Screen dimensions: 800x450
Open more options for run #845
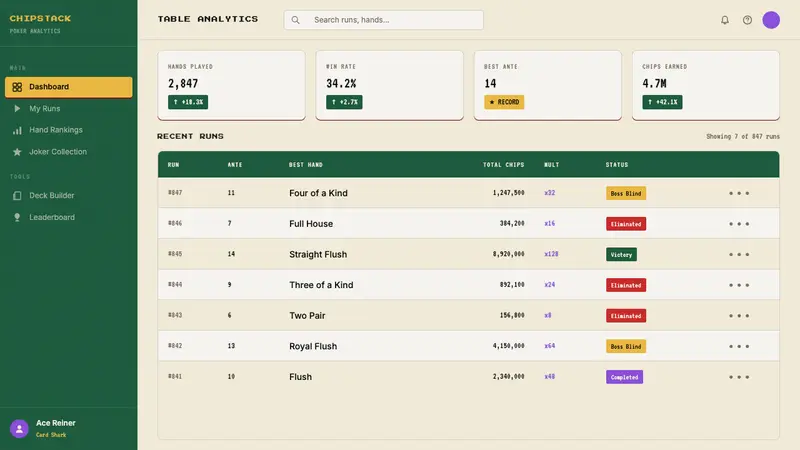(x=739, y=255)
